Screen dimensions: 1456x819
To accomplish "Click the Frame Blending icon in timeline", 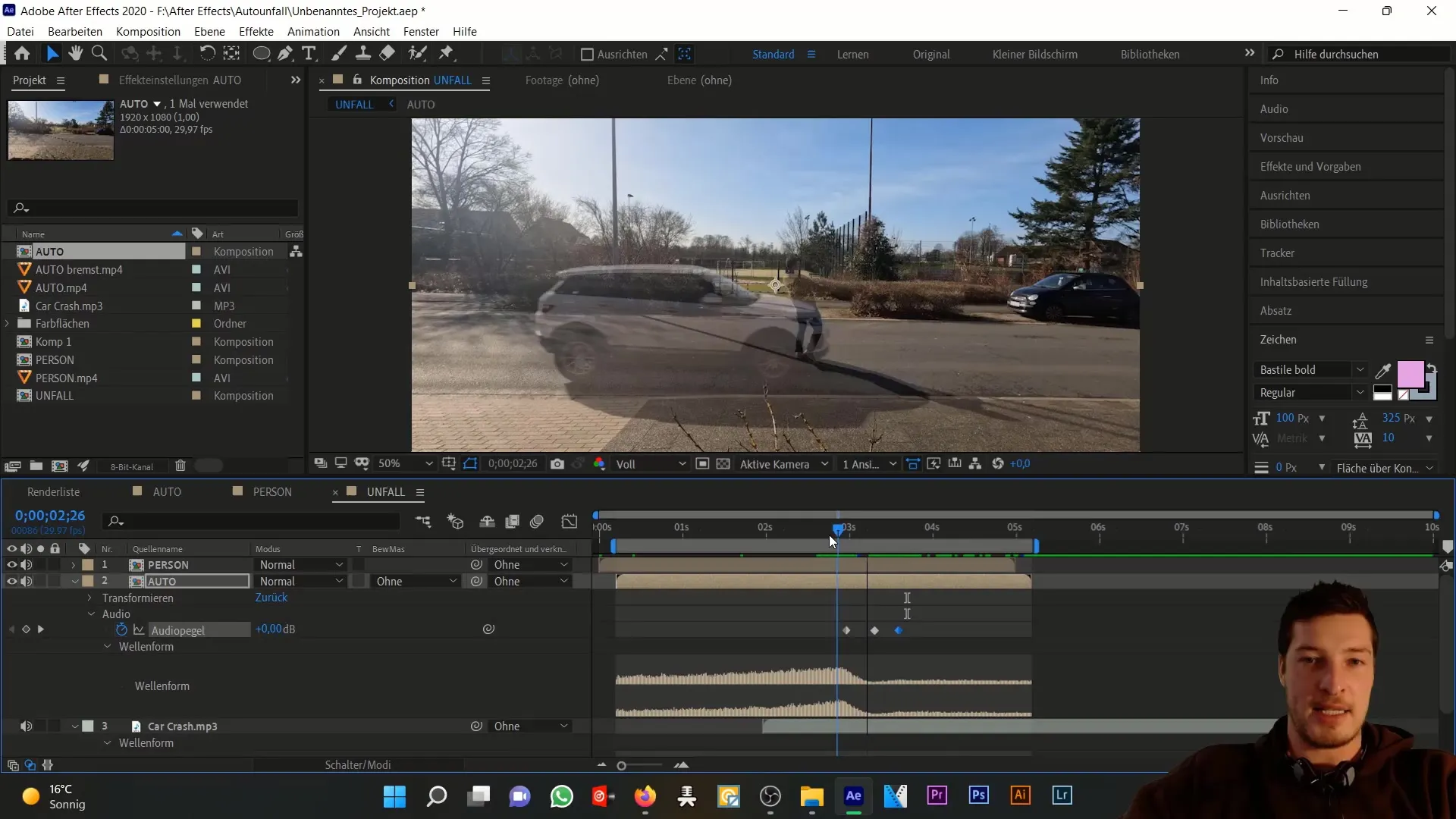I will (513, 522).
